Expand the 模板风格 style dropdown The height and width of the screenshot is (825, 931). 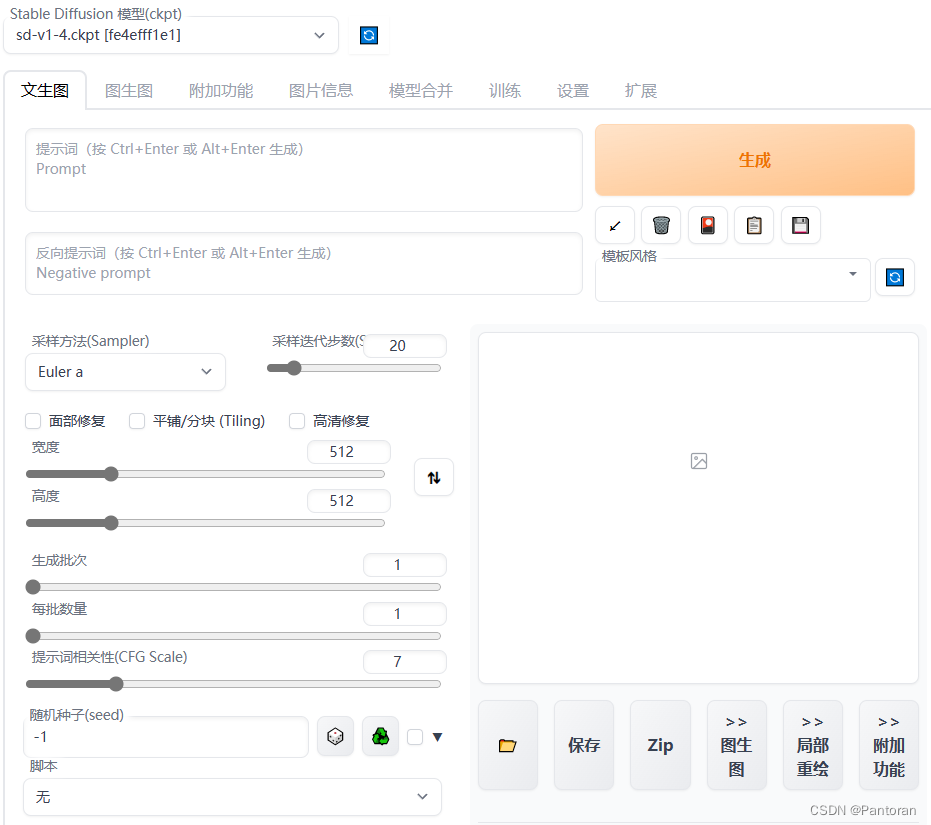point(733,280)
